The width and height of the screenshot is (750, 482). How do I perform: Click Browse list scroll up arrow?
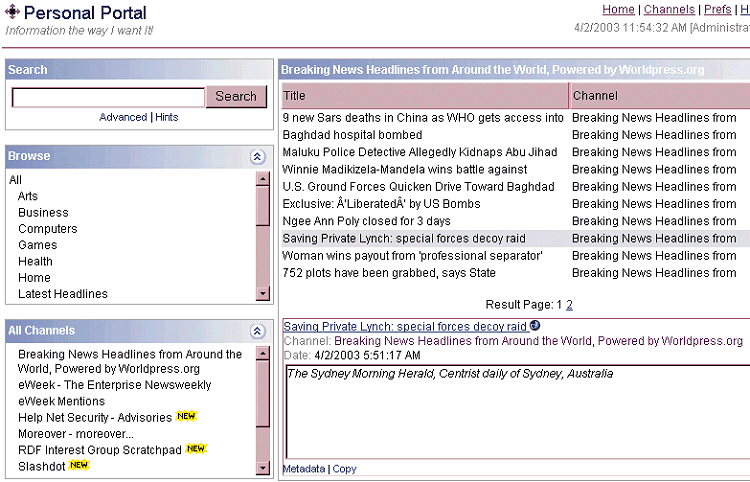pyautogui.click(x=263, y=179)
